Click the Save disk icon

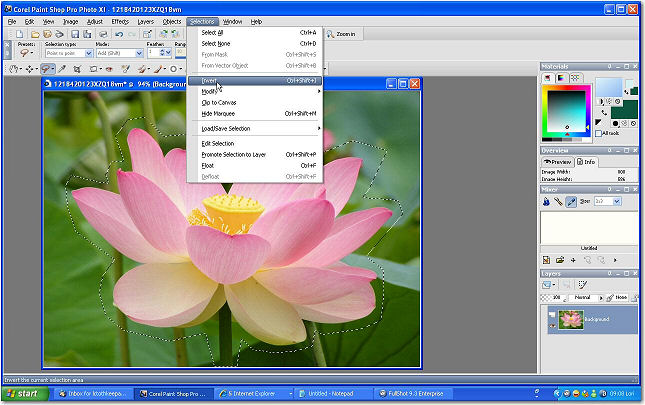(75, 34)
